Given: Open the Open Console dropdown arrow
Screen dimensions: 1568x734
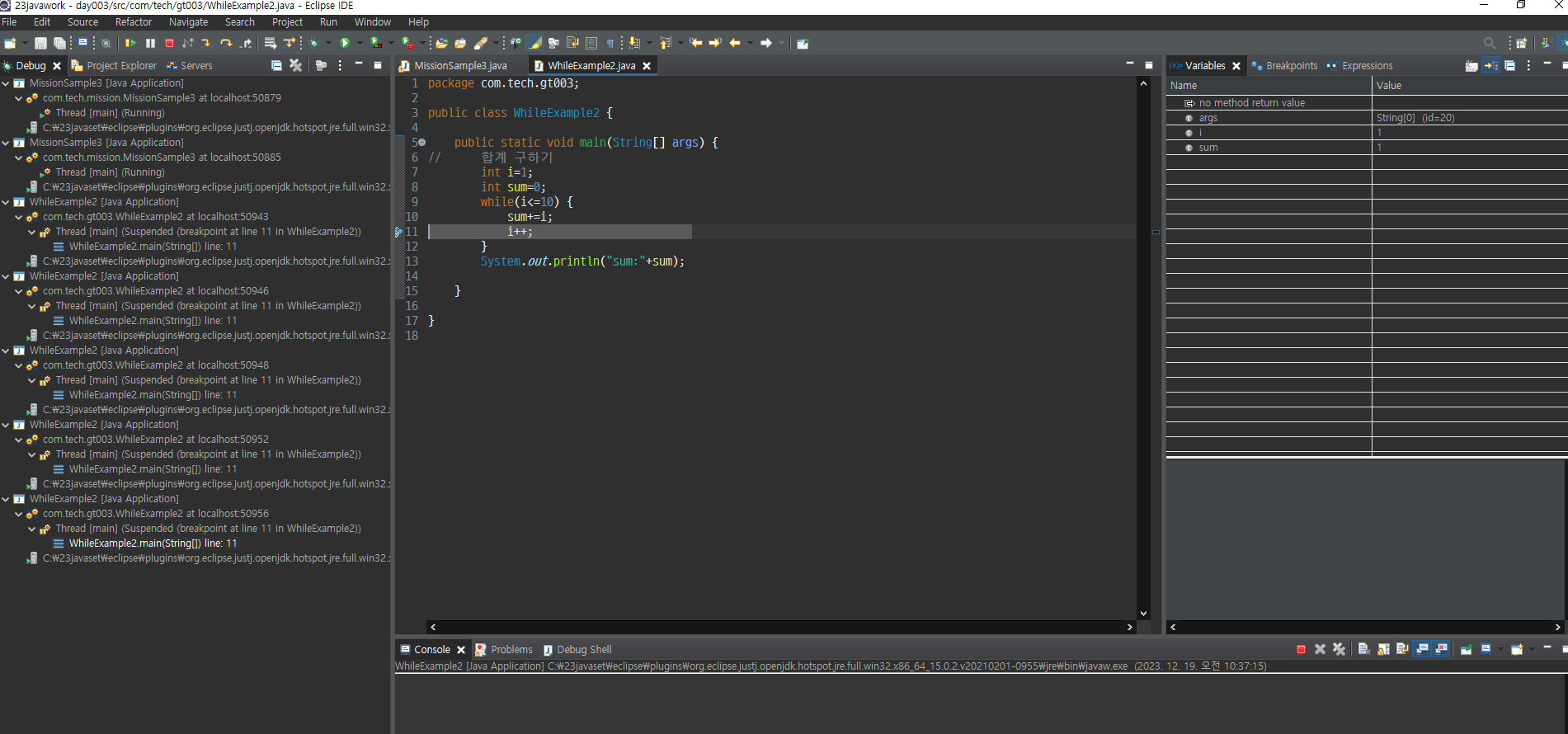Looking at the screenshot, I should tap(1532, 649).
